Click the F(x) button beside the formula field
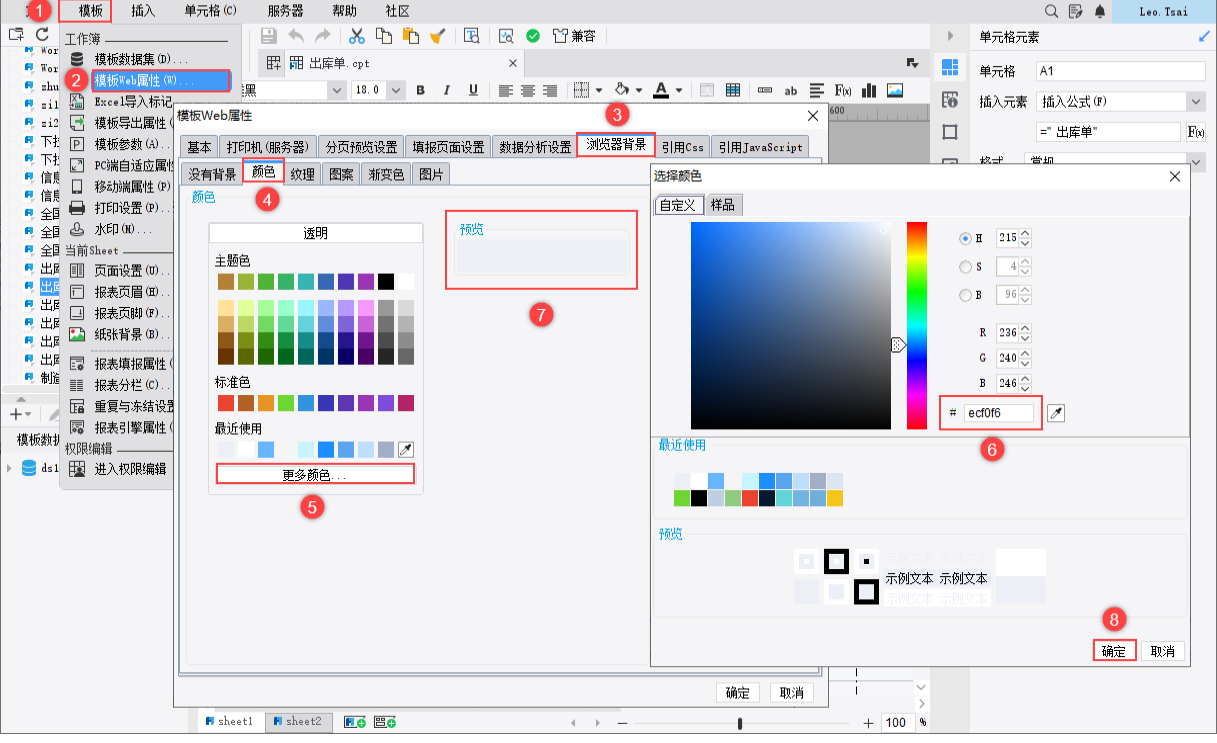The height and width of the screenshot is (743, 1217). [1195, 132]
